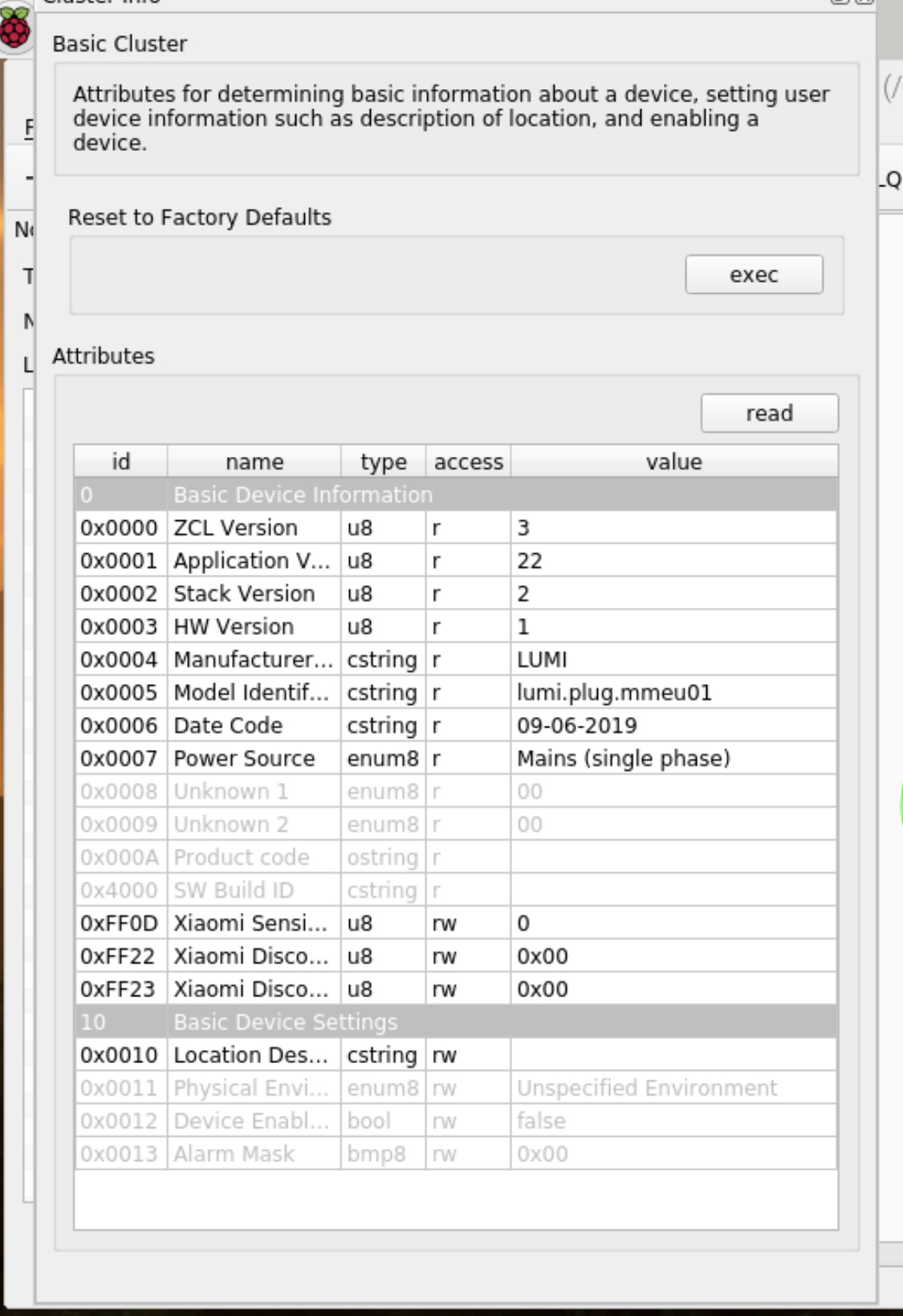Click the read attributes button

point(769,413)
